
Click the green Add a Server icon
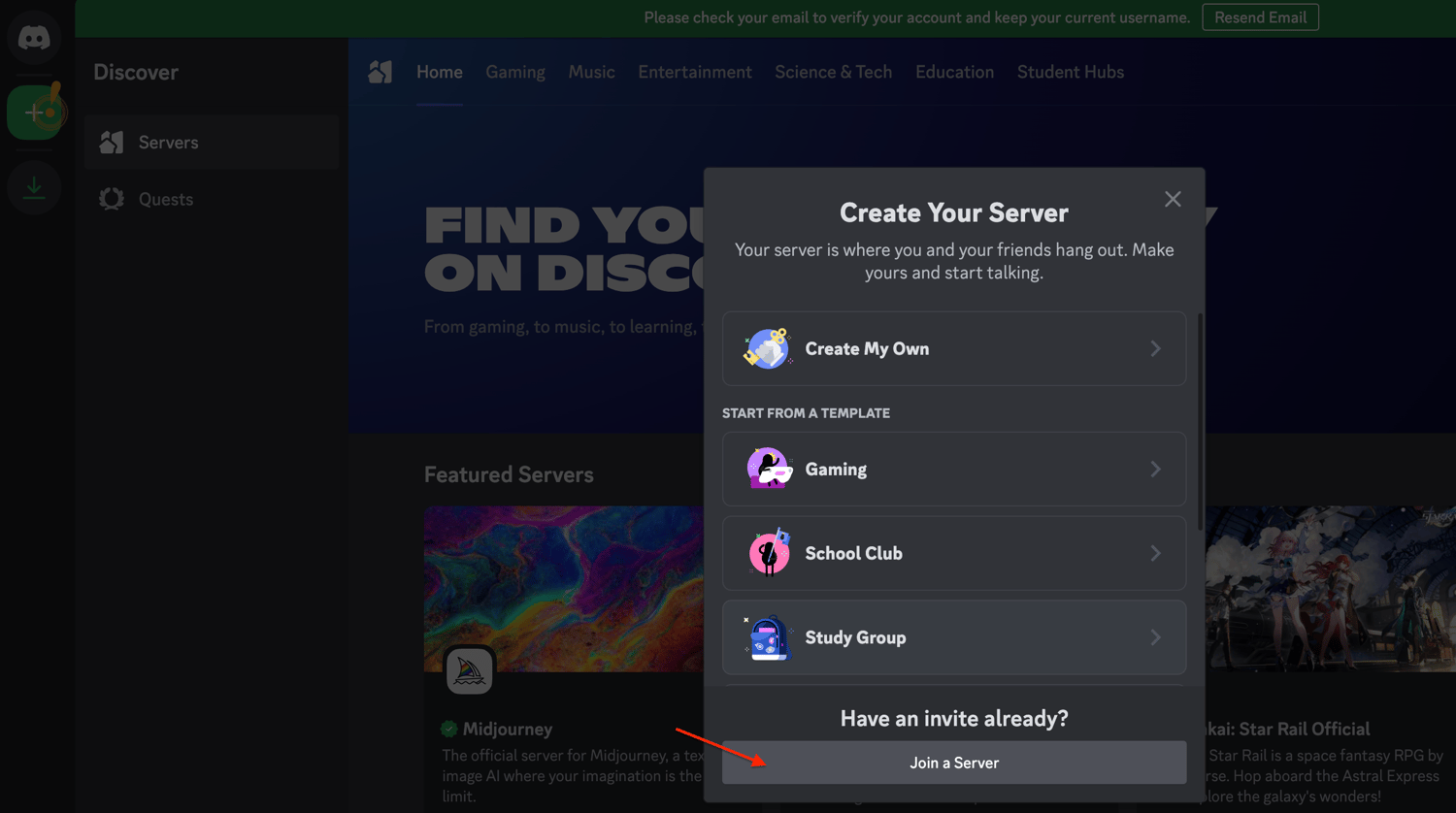pyautogui.click(x=35, y=112)
